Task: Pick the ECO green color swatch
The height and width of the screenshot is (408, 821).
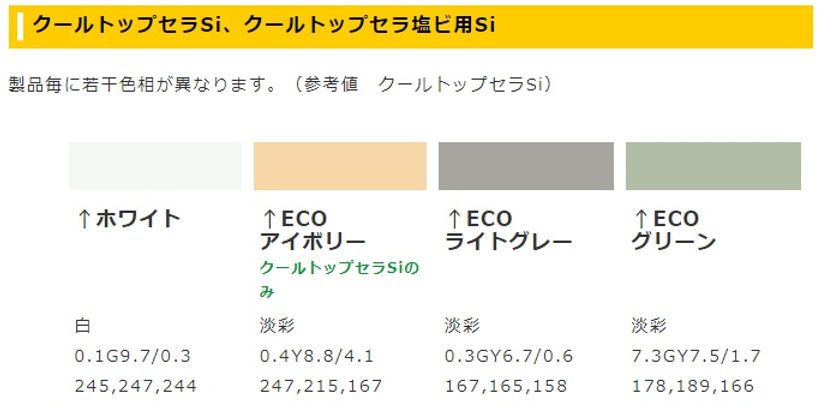Action: pyautogui.click(x=713, y=166)
